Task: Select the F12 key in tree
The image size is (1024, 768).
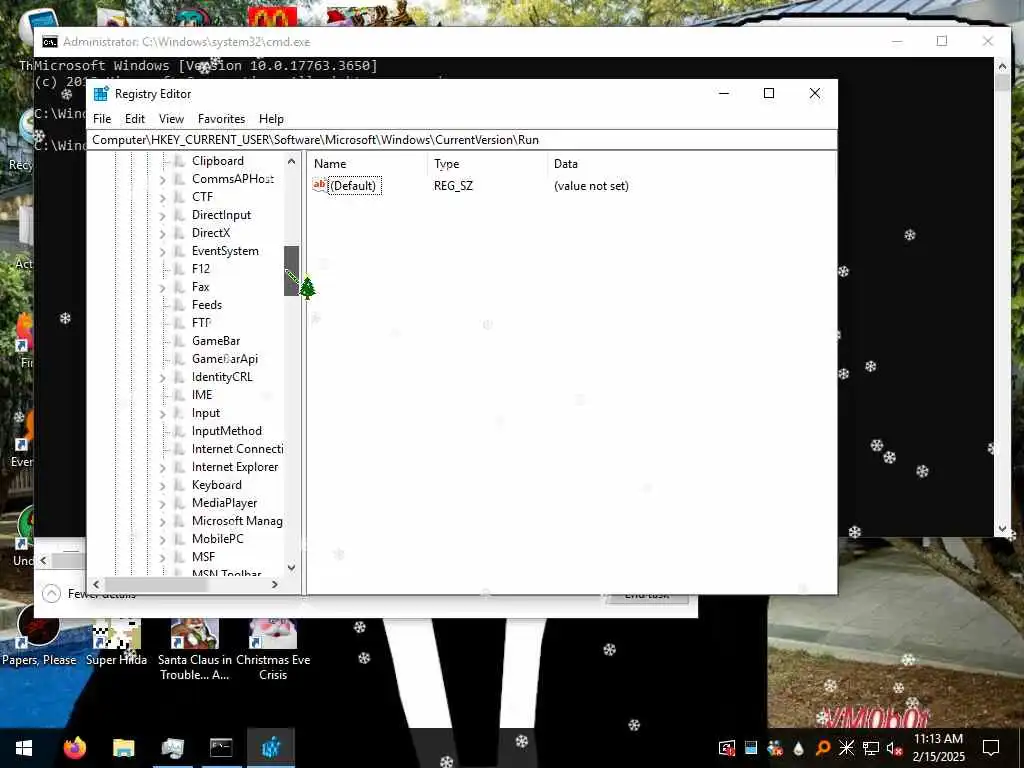Action: coord(200,268)
